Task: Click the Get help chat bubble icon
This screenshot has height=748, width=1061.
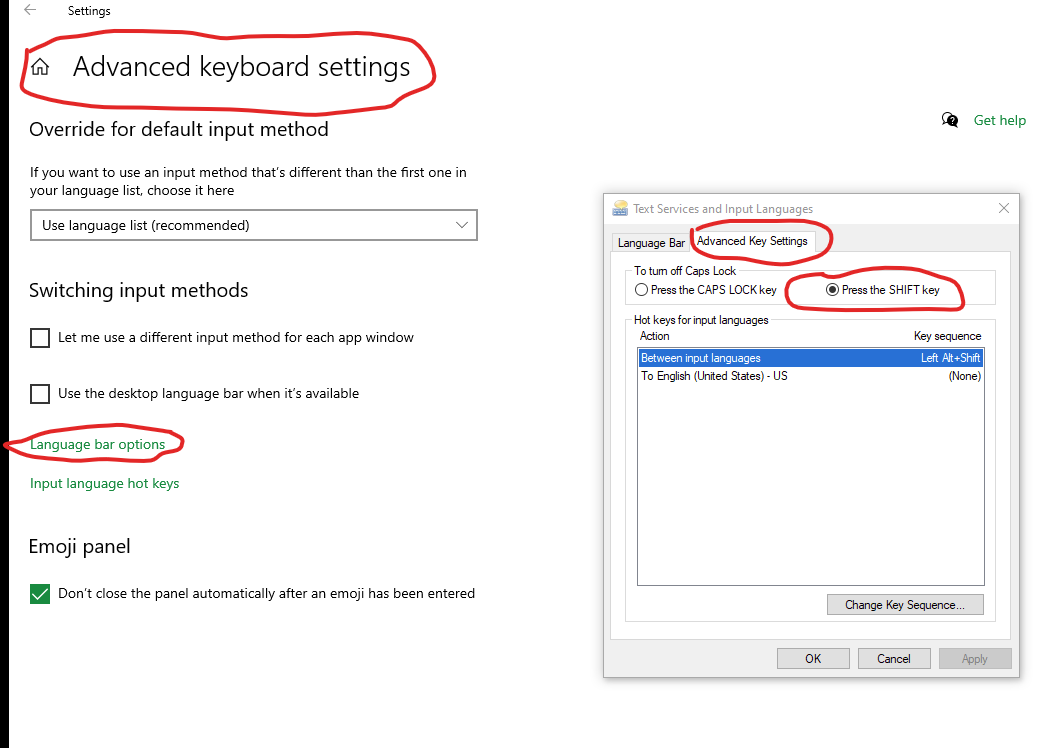Action: 950,120
